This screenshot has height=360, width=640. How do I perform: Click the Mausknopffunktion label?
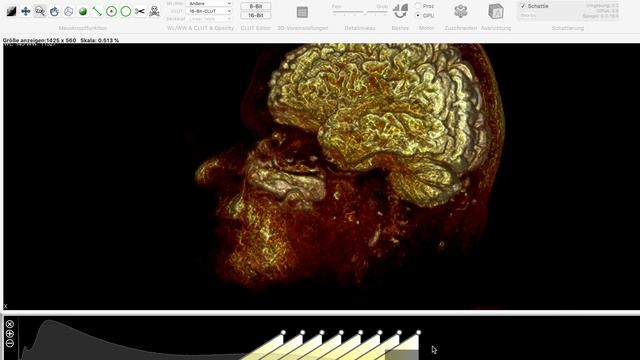point(83,28)
